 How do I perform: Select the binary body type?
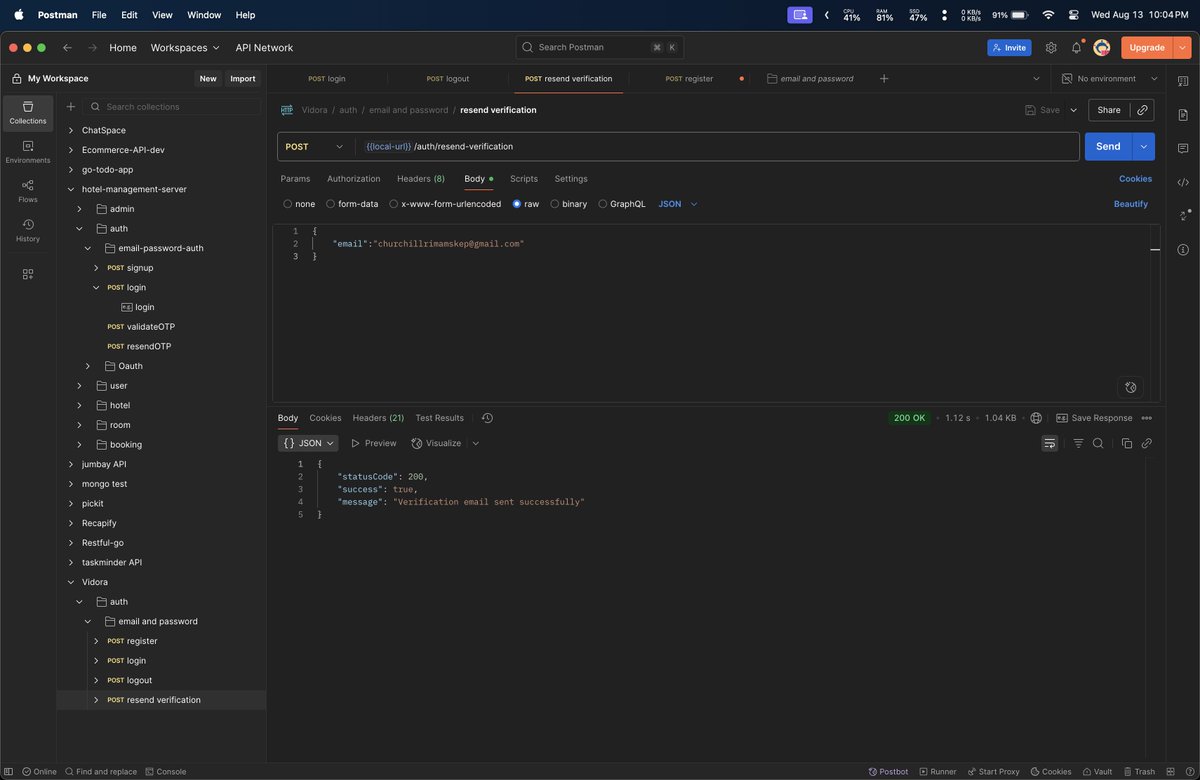(569, 204)
